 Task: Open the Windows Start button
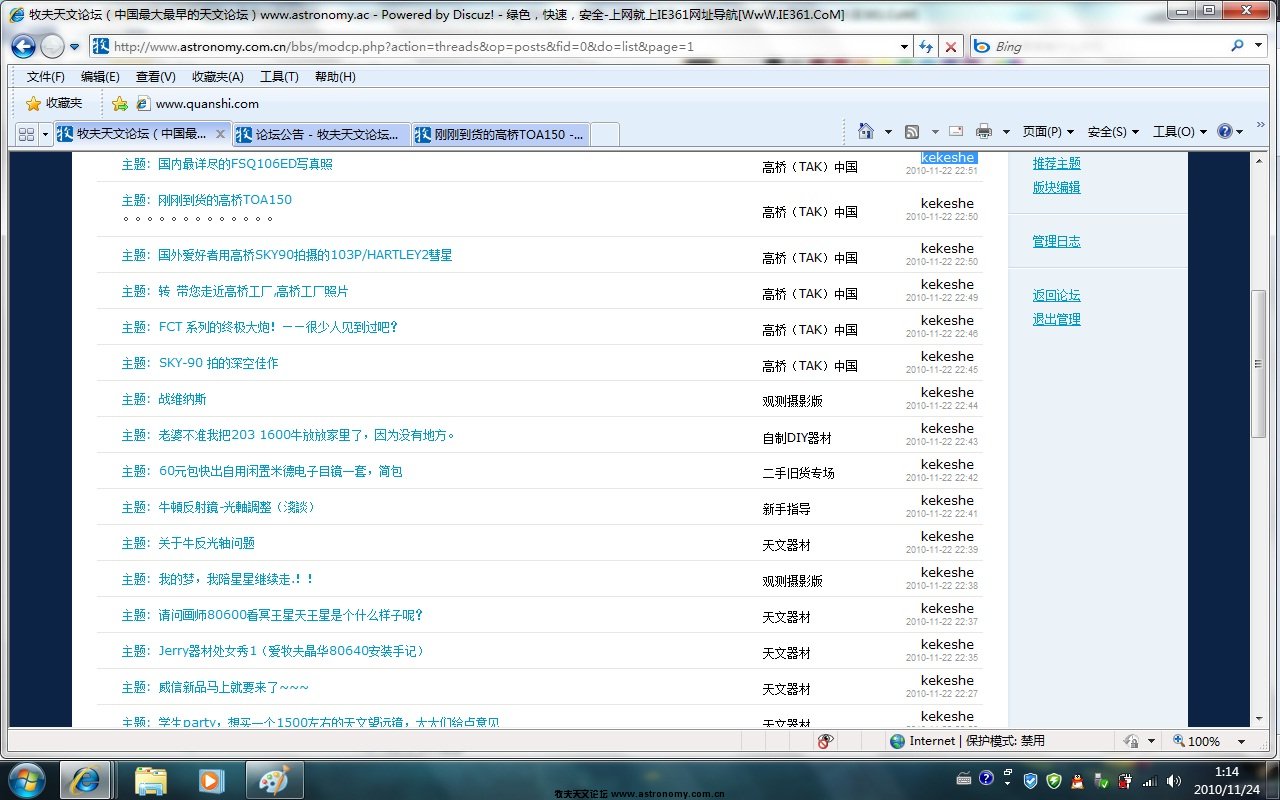(27, 779)
